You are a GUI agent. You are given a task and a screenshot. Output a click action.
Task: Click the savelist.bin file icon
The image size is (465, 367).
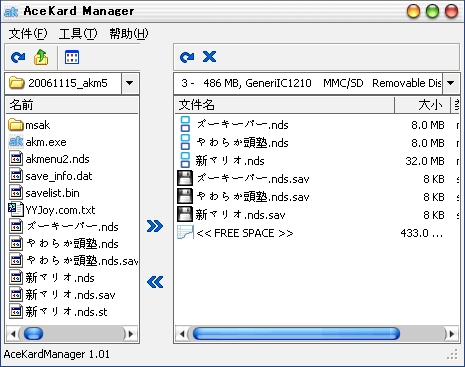pyautogui.click(x=16, y=193)
